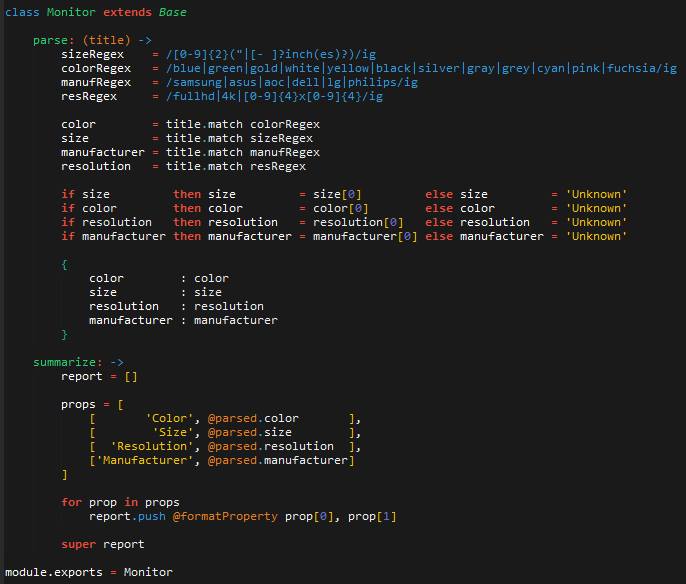Click the 'Manufacturer' string in props array

coord(145,460)
